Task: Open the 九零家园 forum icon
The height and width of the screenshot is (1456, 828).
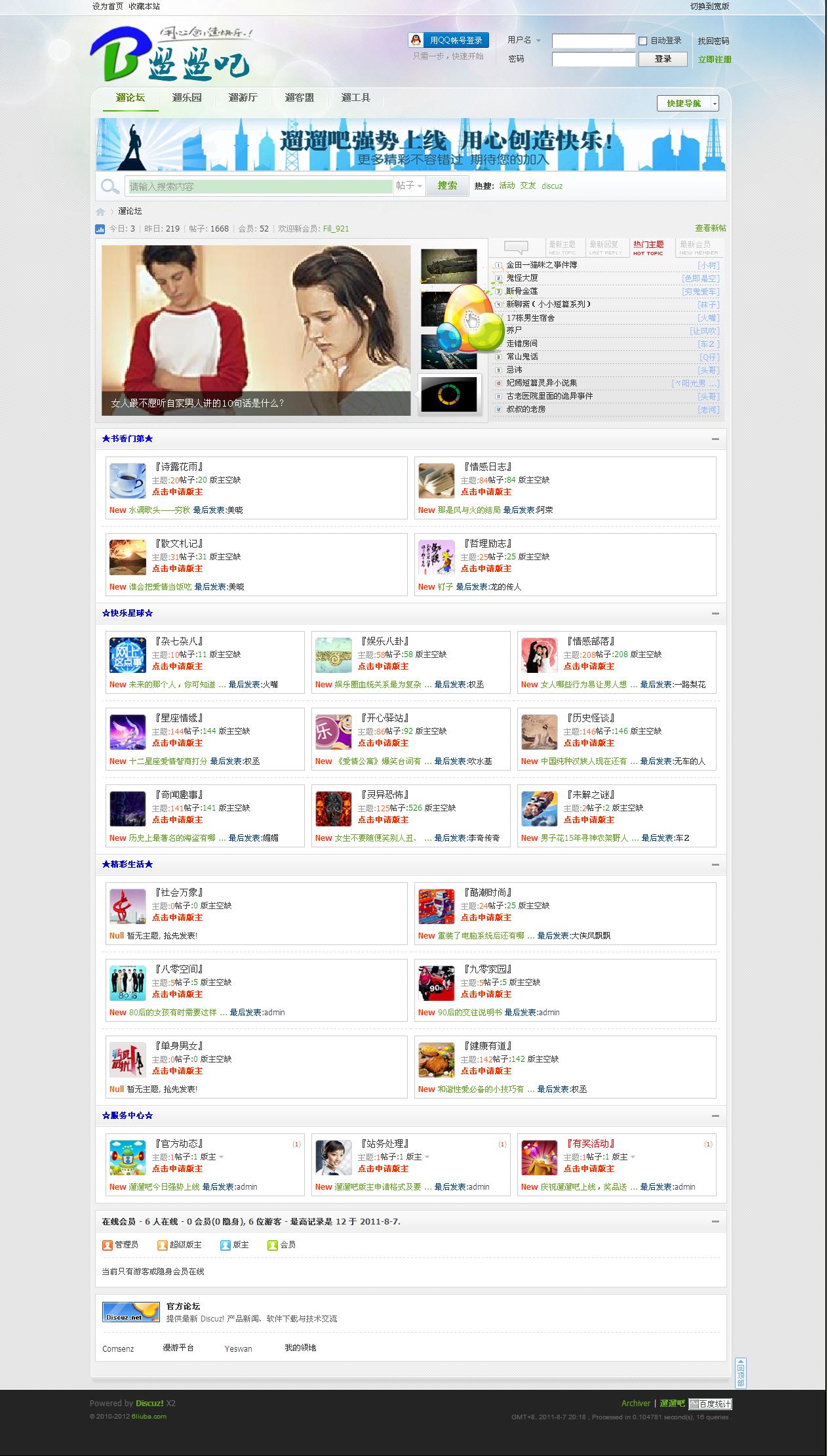Action: (437, 983)
